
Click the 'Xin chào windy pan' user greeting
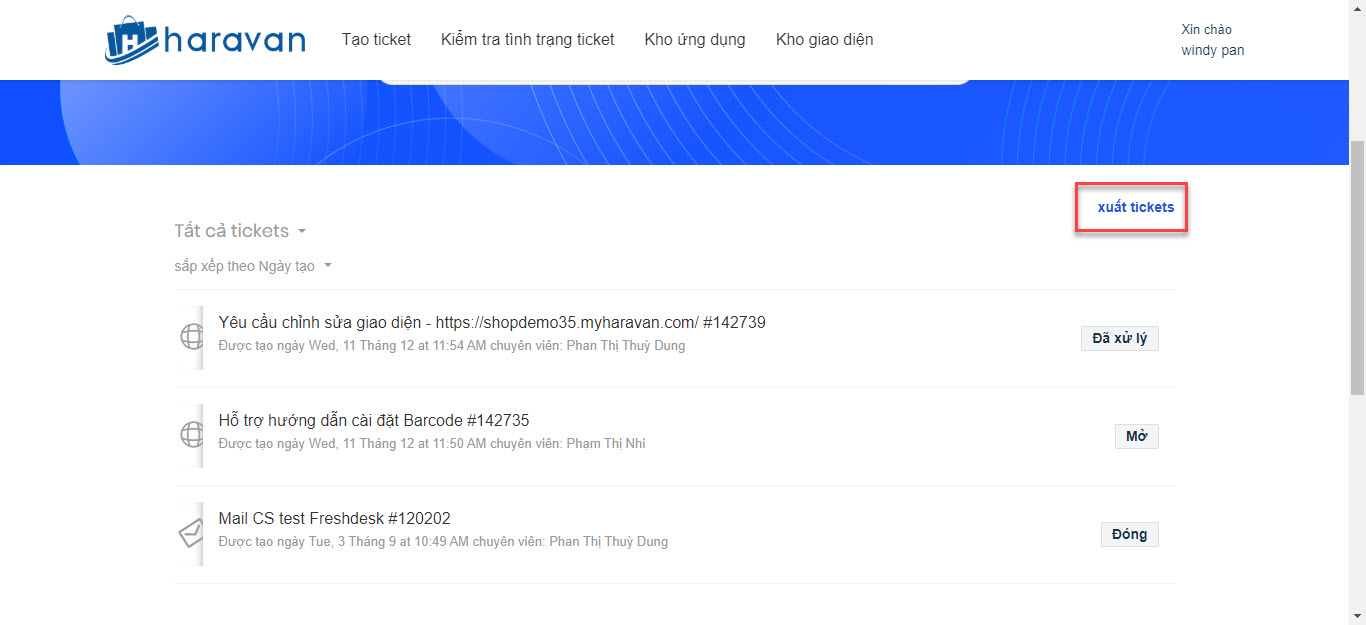coord(1212,40)
